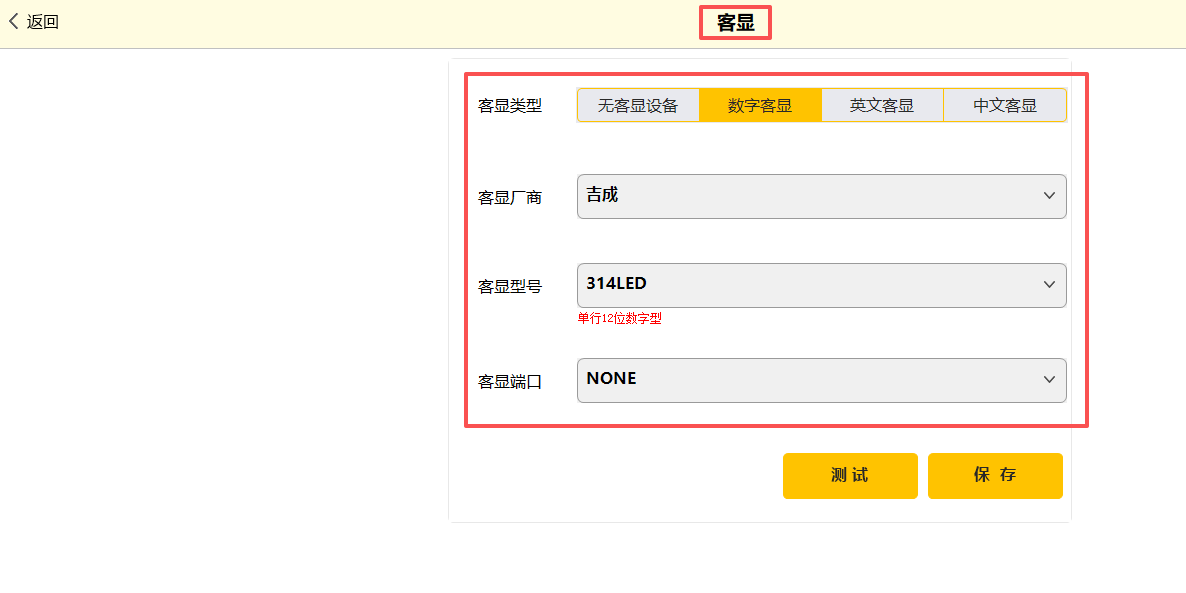Switch display type to 英文客显
Viewport: 1186px width, 593px height.
(x=882, y=105)
